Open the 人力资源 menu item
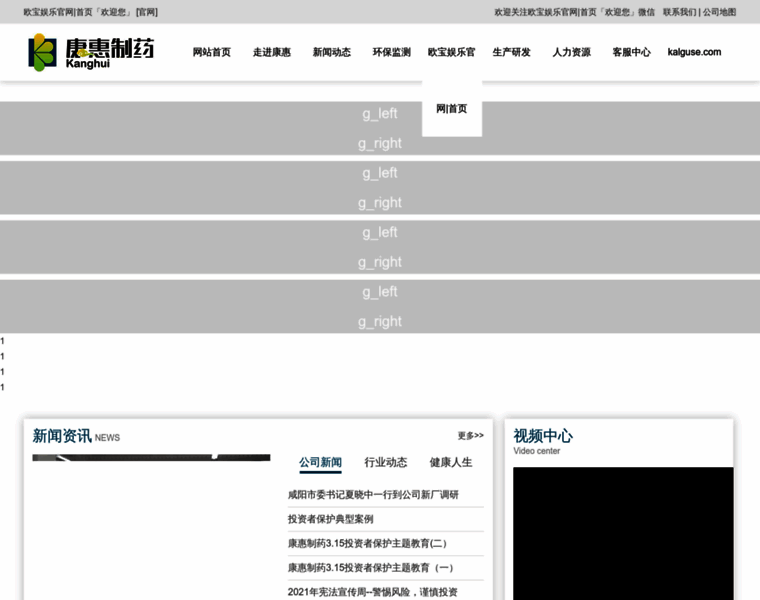Viewport: 760px width, 600px height. pyautogui.click(x=571, y=52)
